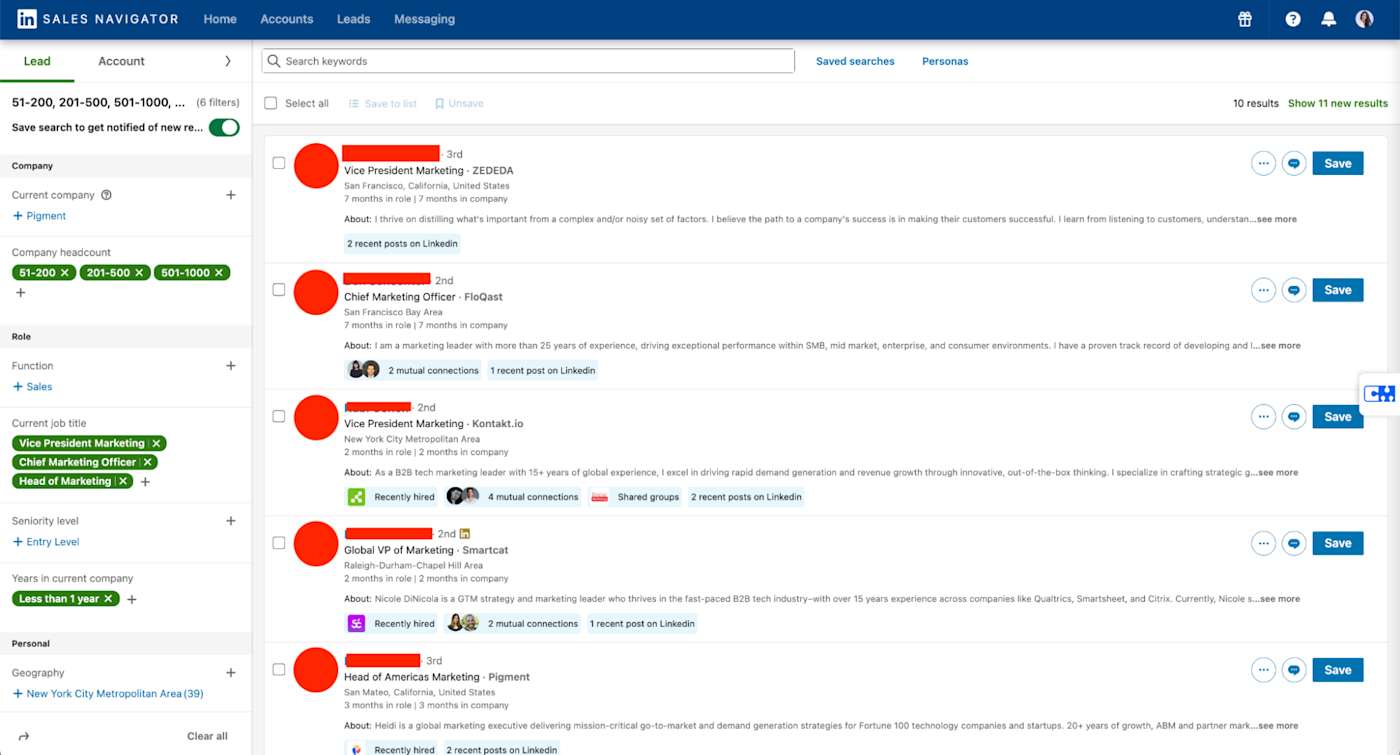Message the Smartcat Global VP of Marketing

[x=1294, y=543]
